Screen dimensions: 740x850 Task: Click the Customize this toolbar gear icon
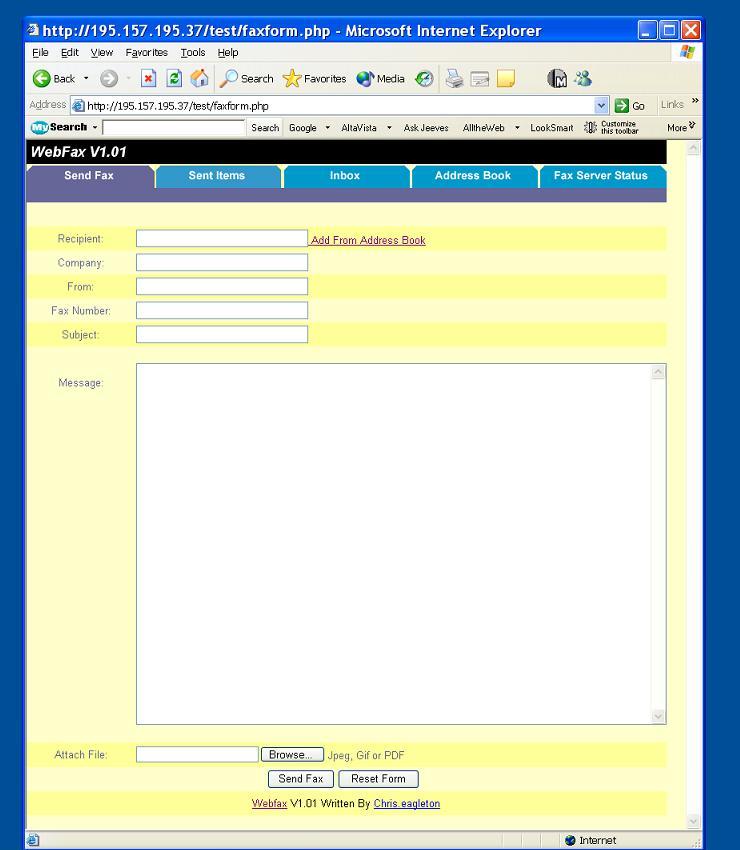[590, 127]
